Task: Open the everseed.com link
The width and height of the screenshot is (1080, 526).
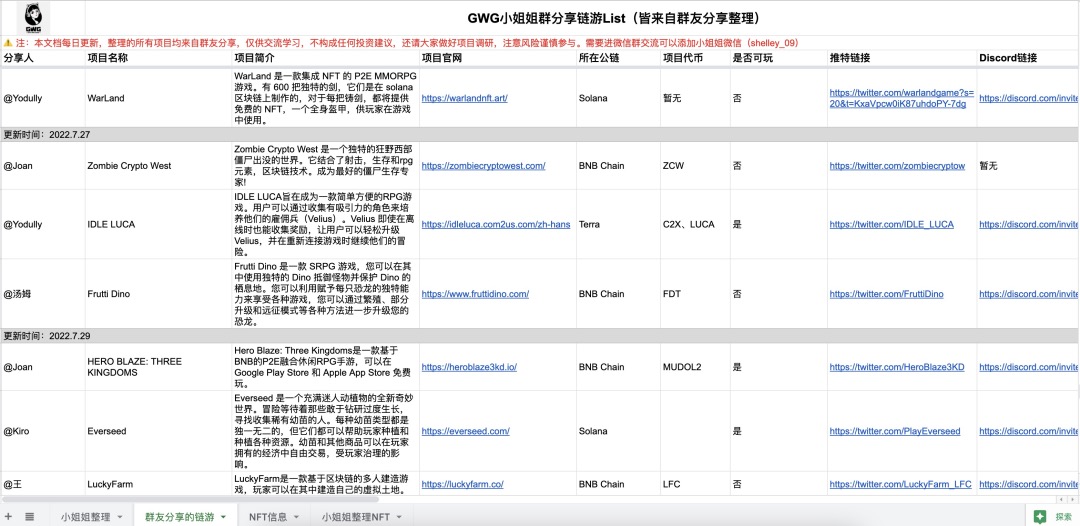Action: [466, 431]
